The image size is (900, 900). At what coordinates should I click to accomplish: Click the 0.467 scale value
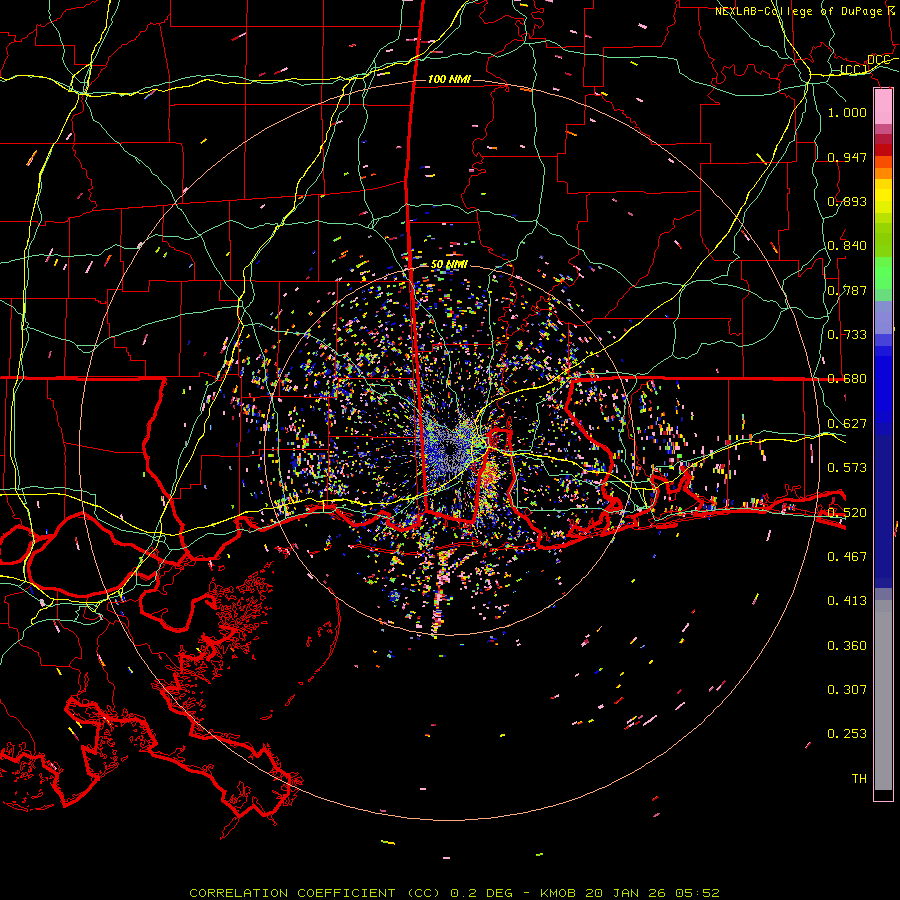(x=847, y=556)
